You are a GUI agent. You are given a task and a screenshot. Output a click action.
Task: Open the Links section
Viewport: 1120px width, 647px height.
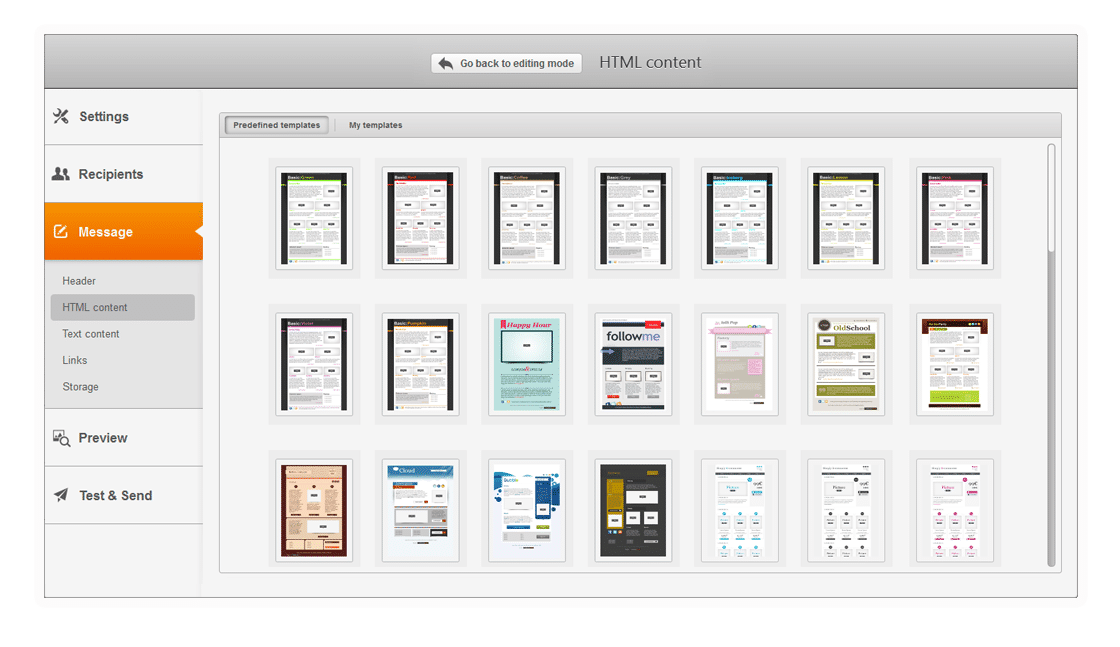75,360
